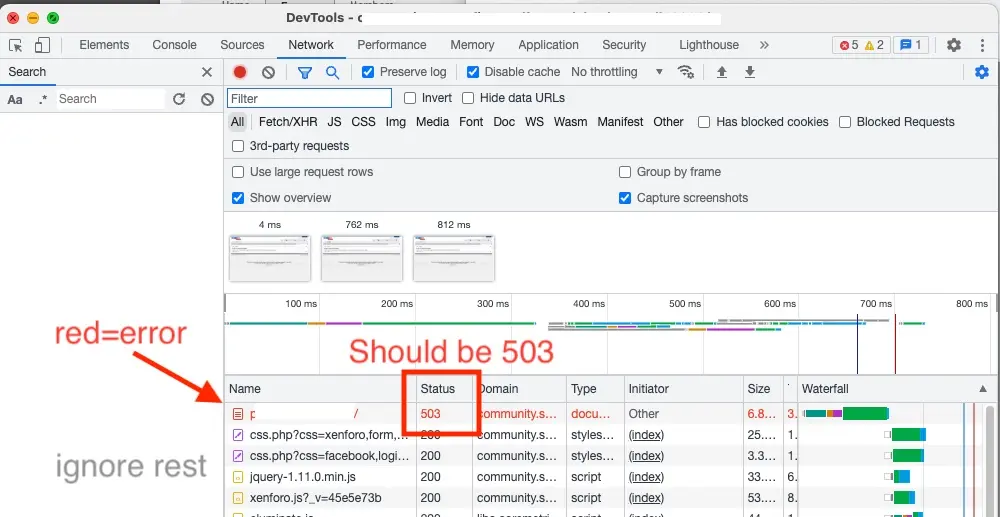Expand more DevTools tabs chevron
Screen dimensions: 1000x517
click(764, 45)
